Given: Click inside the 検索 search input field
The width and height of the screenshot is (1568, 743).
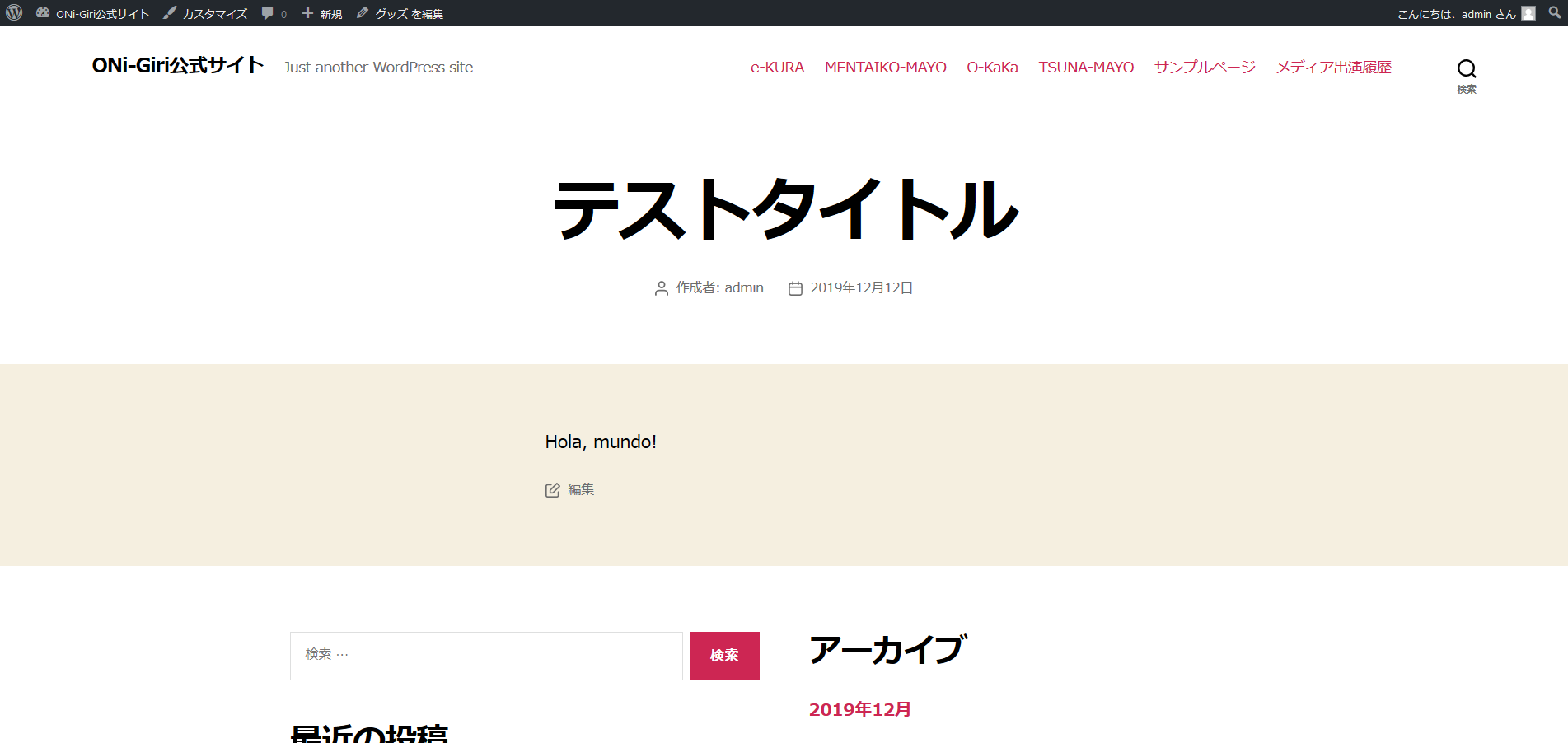Looking at the screenshot, I should pos(486,655).
